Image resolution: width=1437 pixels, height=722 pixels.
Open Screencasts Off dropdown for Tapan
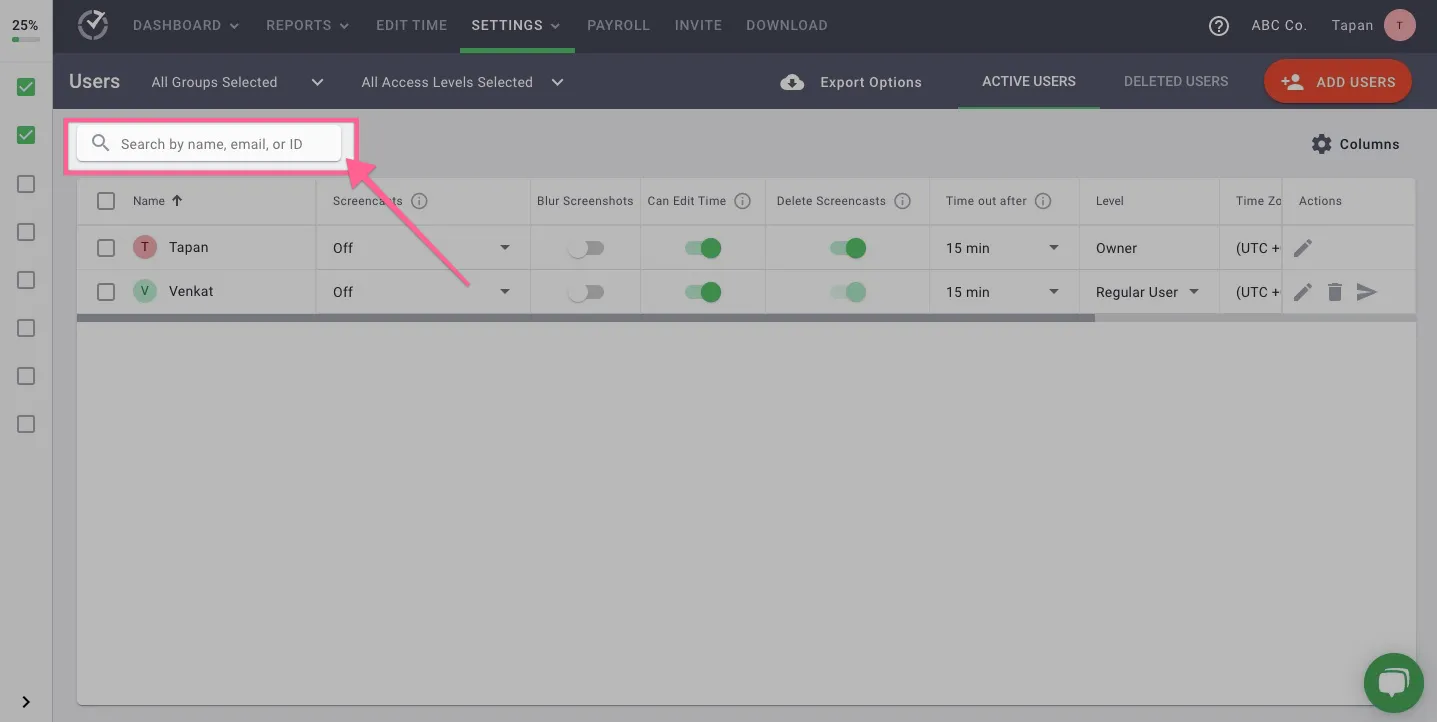422,248
